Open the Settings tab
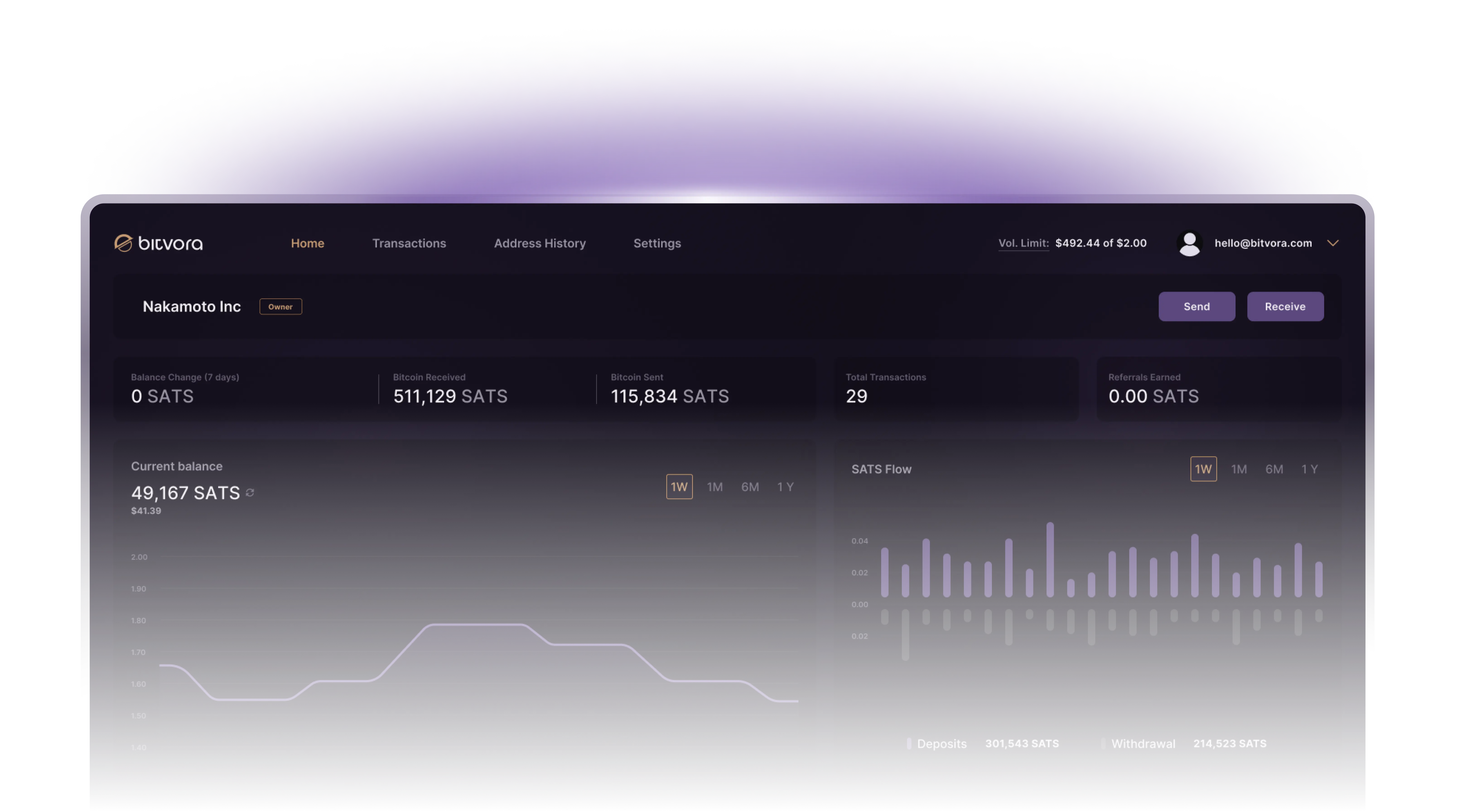The image size is (1457, 812). [x=657, y=243]
